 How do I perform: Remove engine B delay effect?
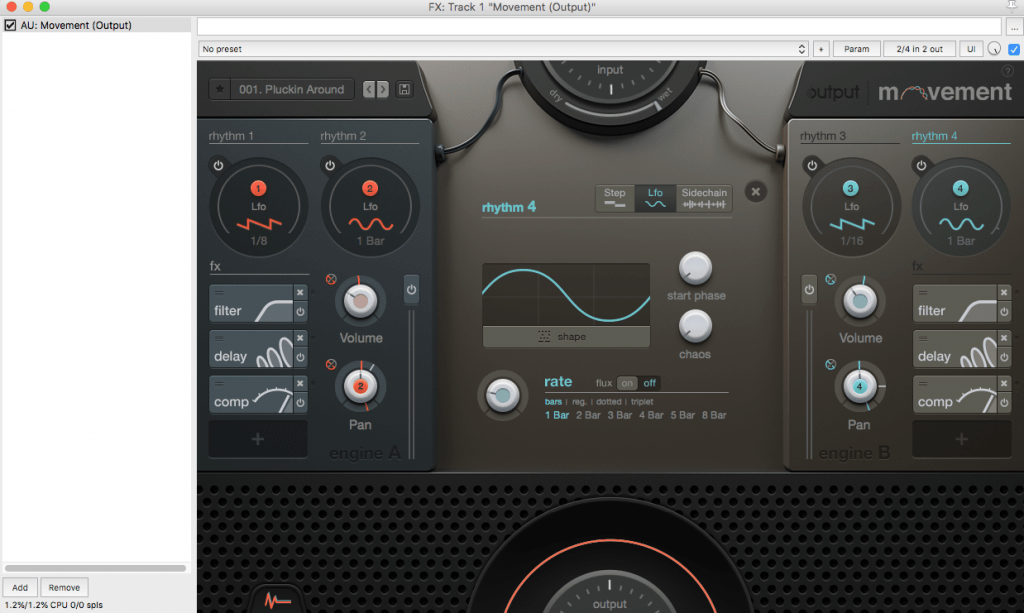(x=1004, y=338)
